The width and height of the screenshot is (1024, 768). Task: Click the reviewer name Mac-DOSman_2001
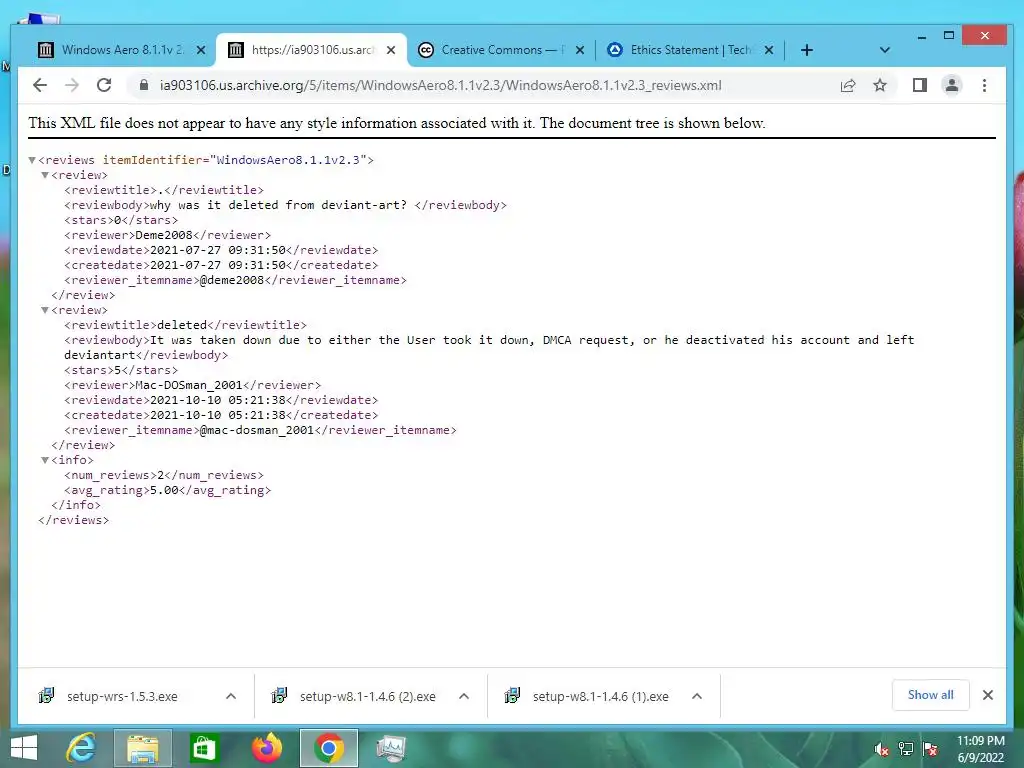[189, 385]
